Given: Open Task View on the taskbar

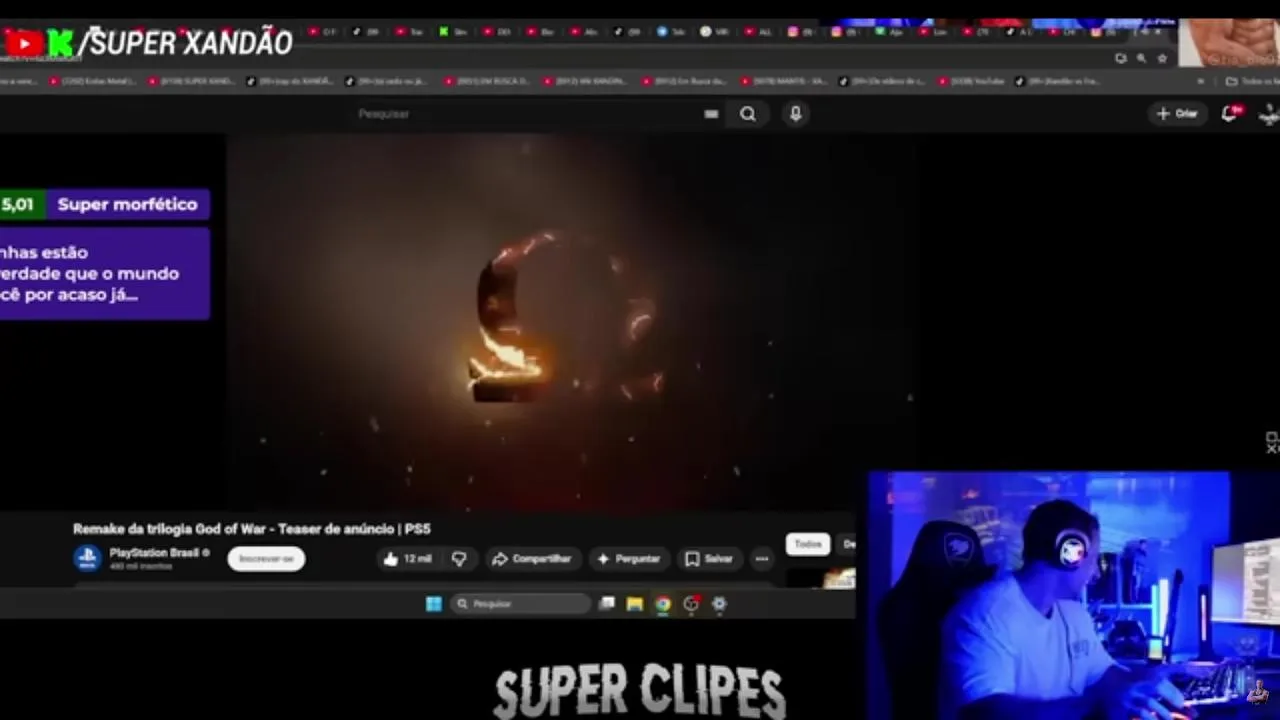Looking at the screenshot, I should pos(607,604).
